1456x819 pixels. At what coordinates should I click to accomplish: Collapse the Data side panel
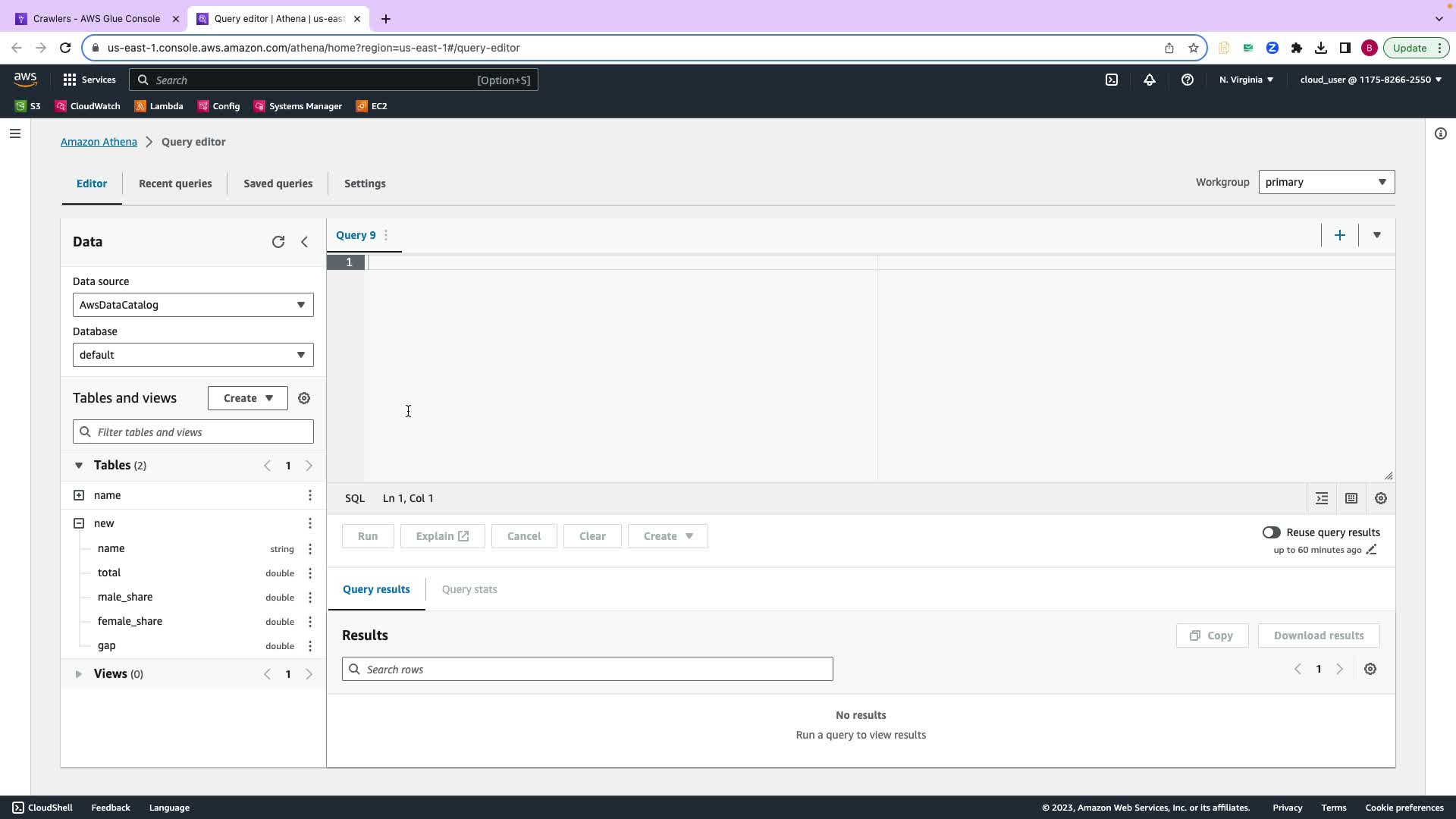pos(304,242)
